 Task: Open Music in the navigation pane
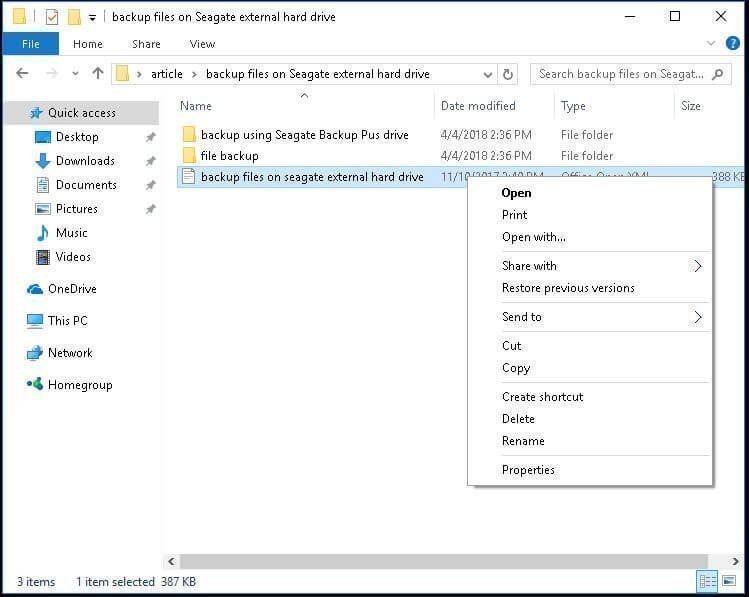[x=71, y=233]
